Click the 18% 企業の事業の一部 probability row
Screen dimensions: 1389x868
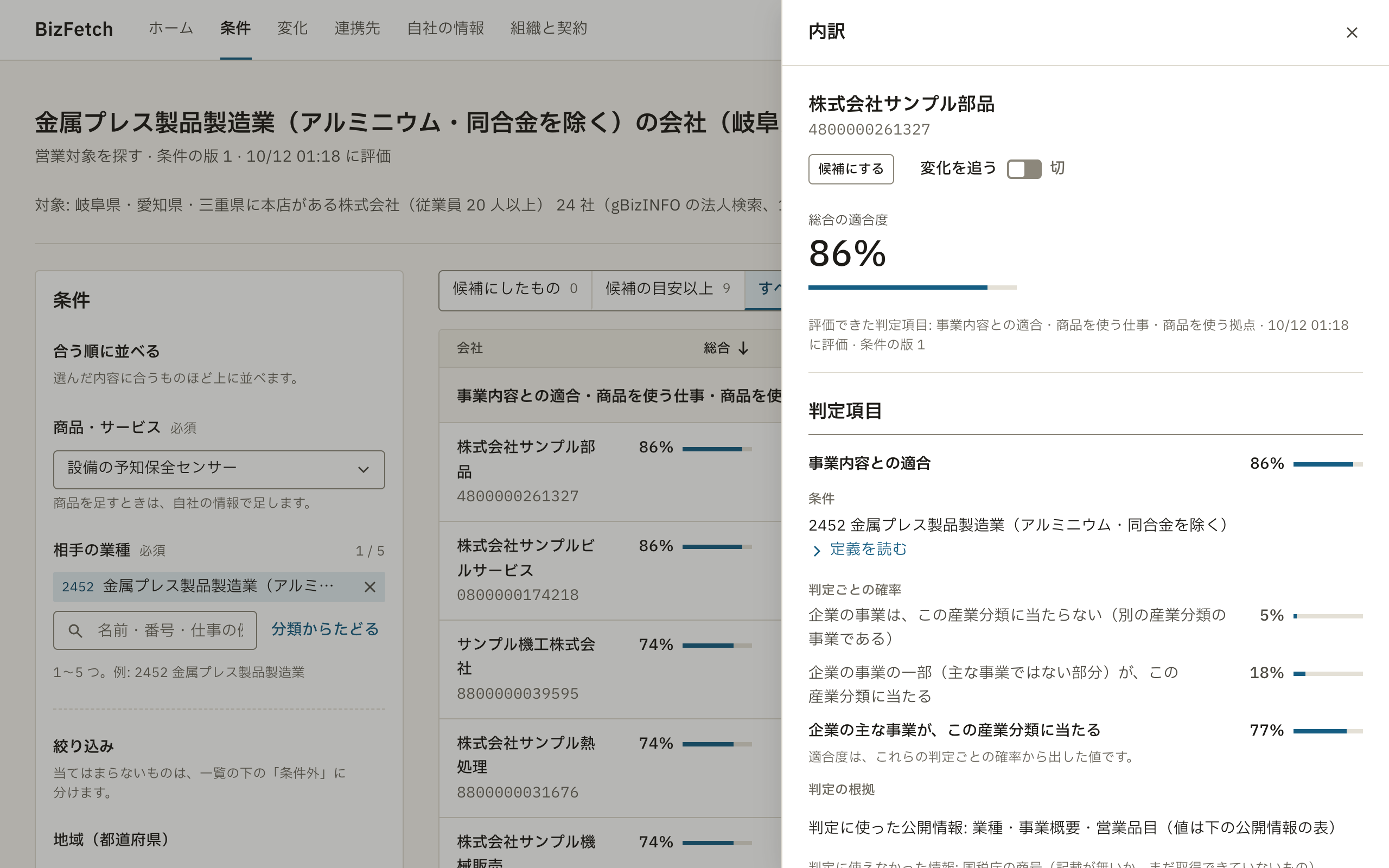click(x=1085, y=684)
